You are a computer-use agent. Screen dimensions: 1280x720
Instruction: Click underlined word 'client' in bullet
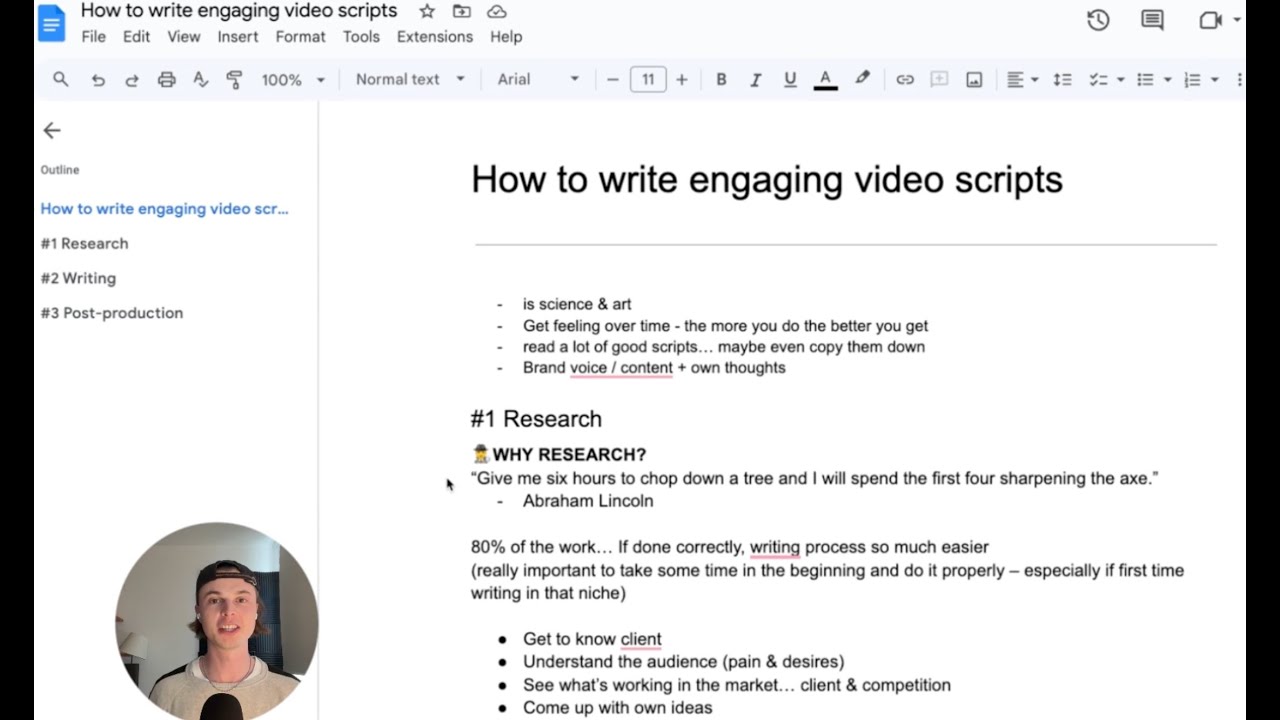click(x=641, y=639)
